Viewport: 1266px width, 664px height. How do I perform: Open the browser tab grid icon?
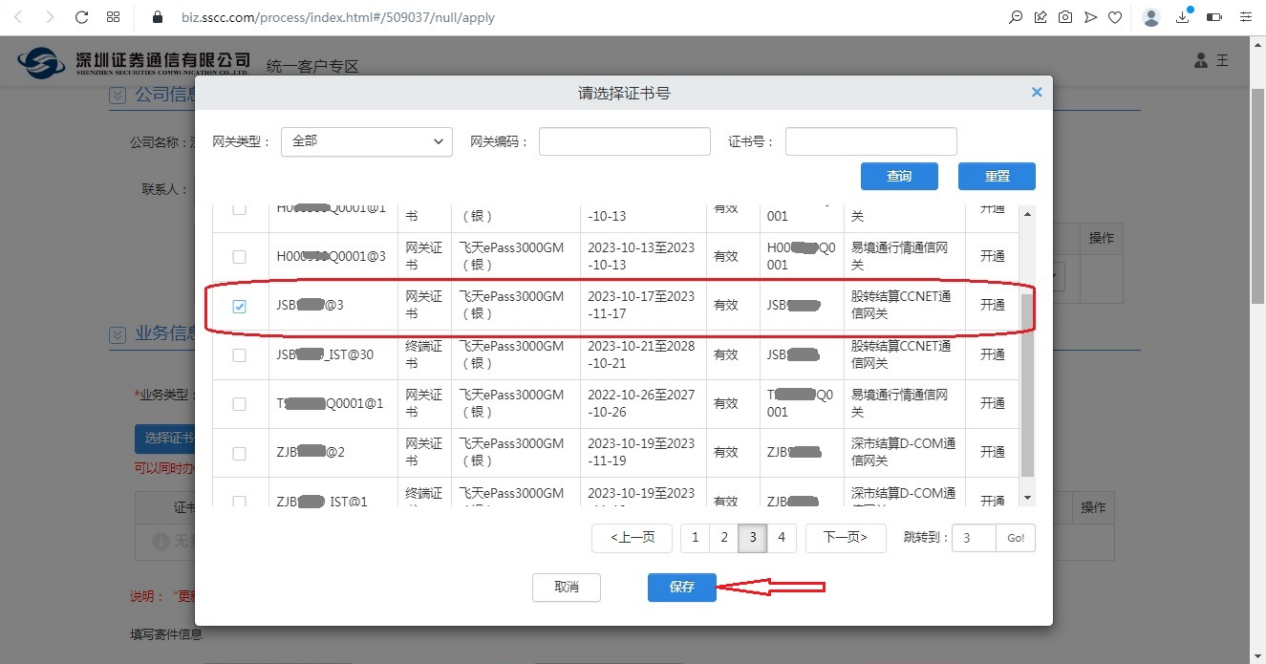pos(113,17)
